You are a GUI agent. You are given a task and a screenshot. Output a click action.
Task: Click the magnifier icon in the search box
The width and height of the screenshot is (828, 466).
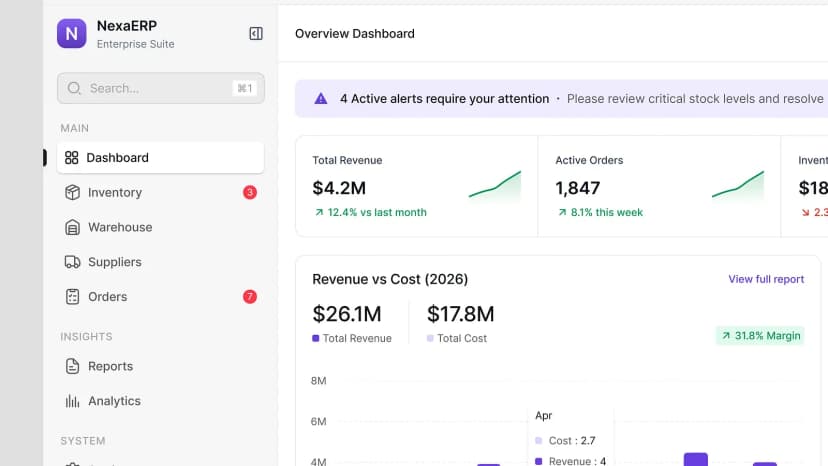[74, 88]
